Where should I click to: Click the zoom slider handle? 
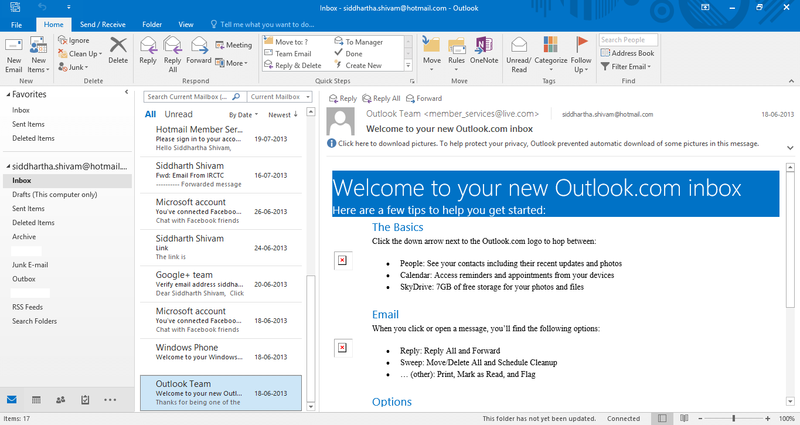[x=733, y=418]
